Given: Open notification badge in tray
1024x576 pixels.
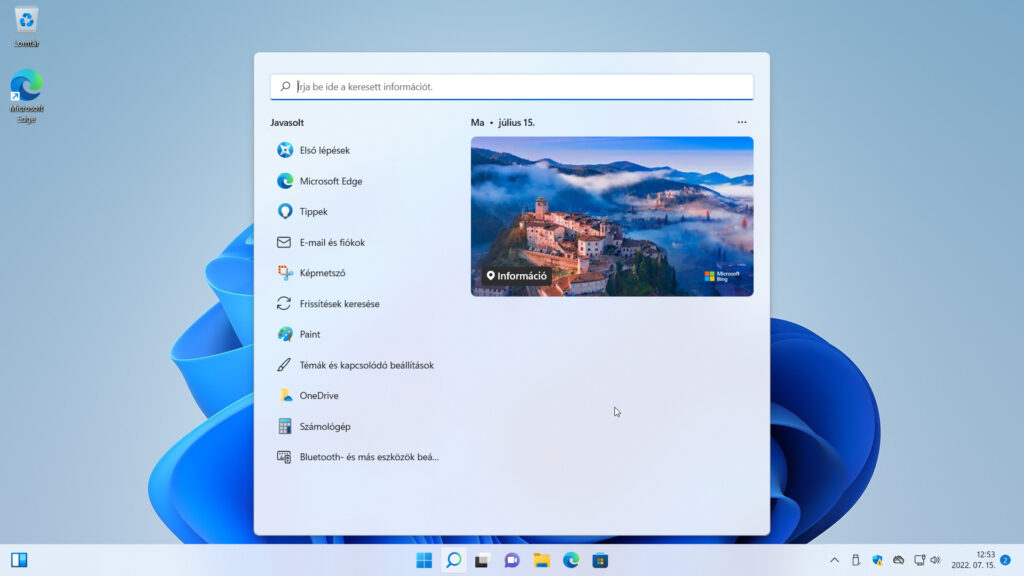Looking at the screenshot, I should (1006, 560).
